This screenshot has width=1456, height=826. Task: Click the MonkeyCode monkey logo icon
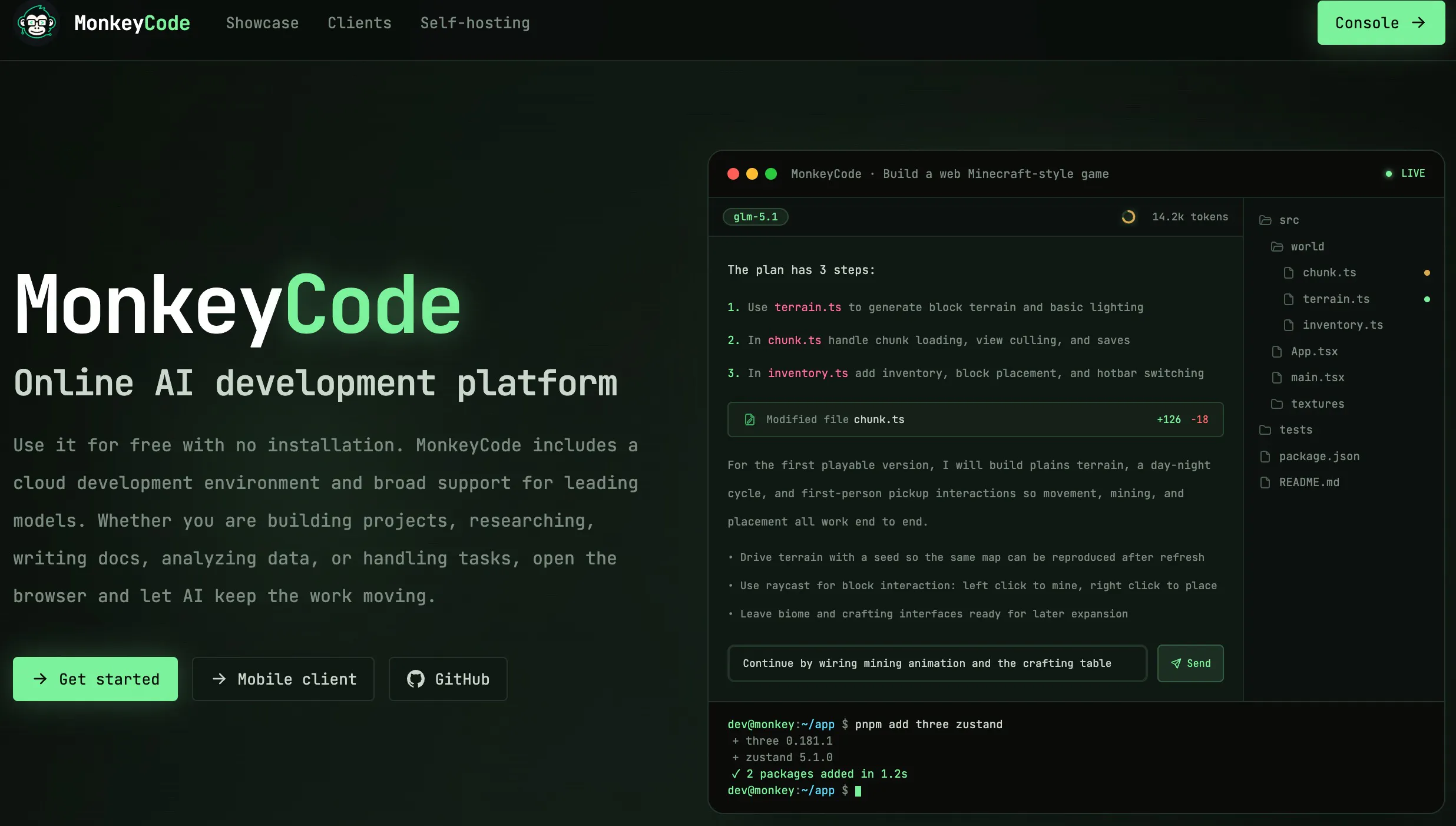pos(37,23)
